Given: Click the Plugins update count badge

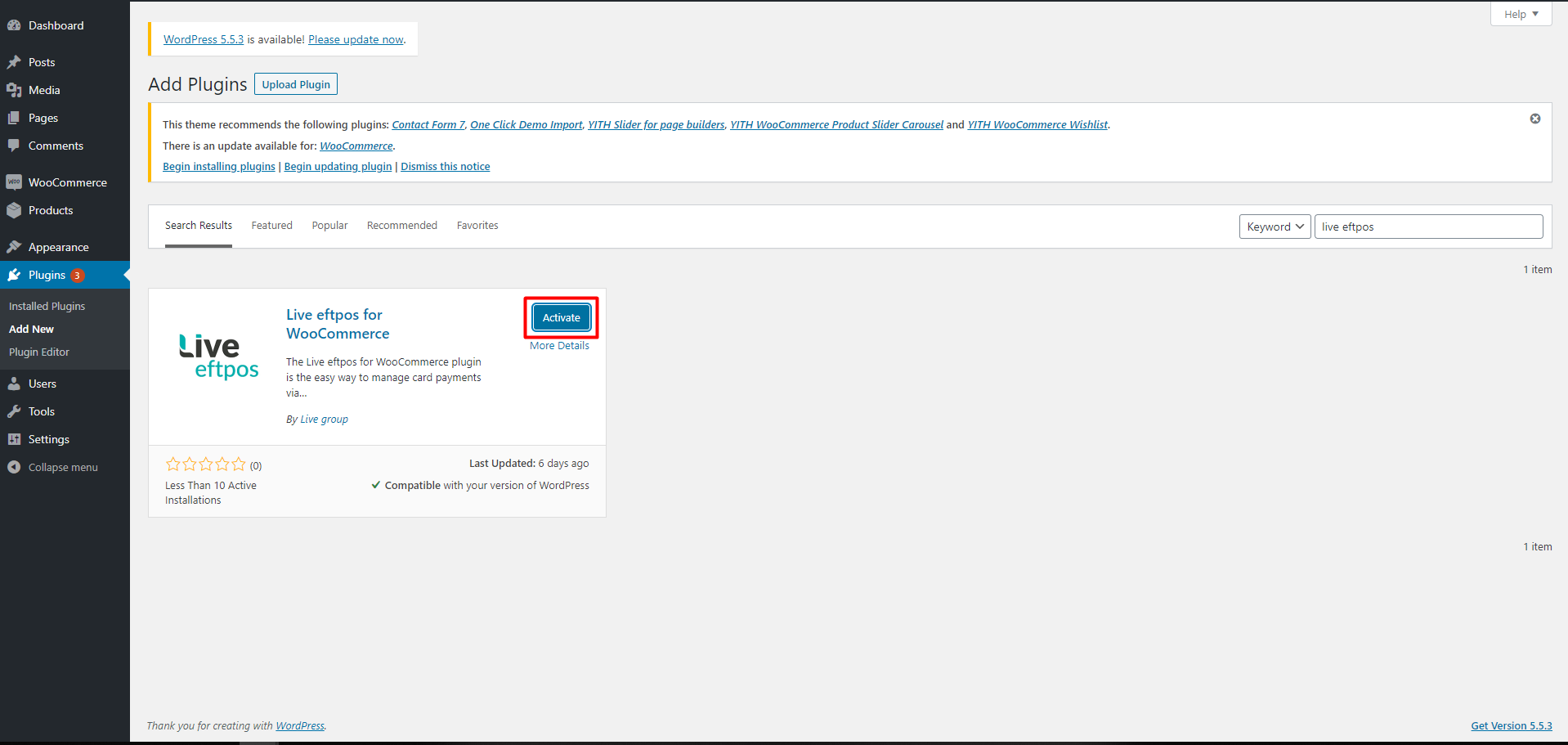Looking at the screenshot, I should coord(78,276).
